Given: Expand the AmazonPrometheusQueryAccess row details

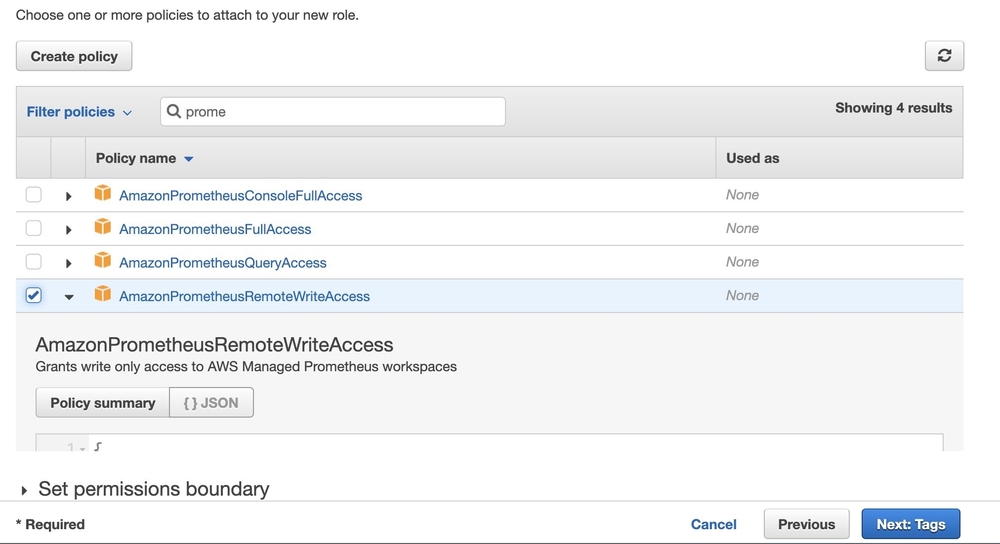Looking at the screenshot, I should click(68, 263).
